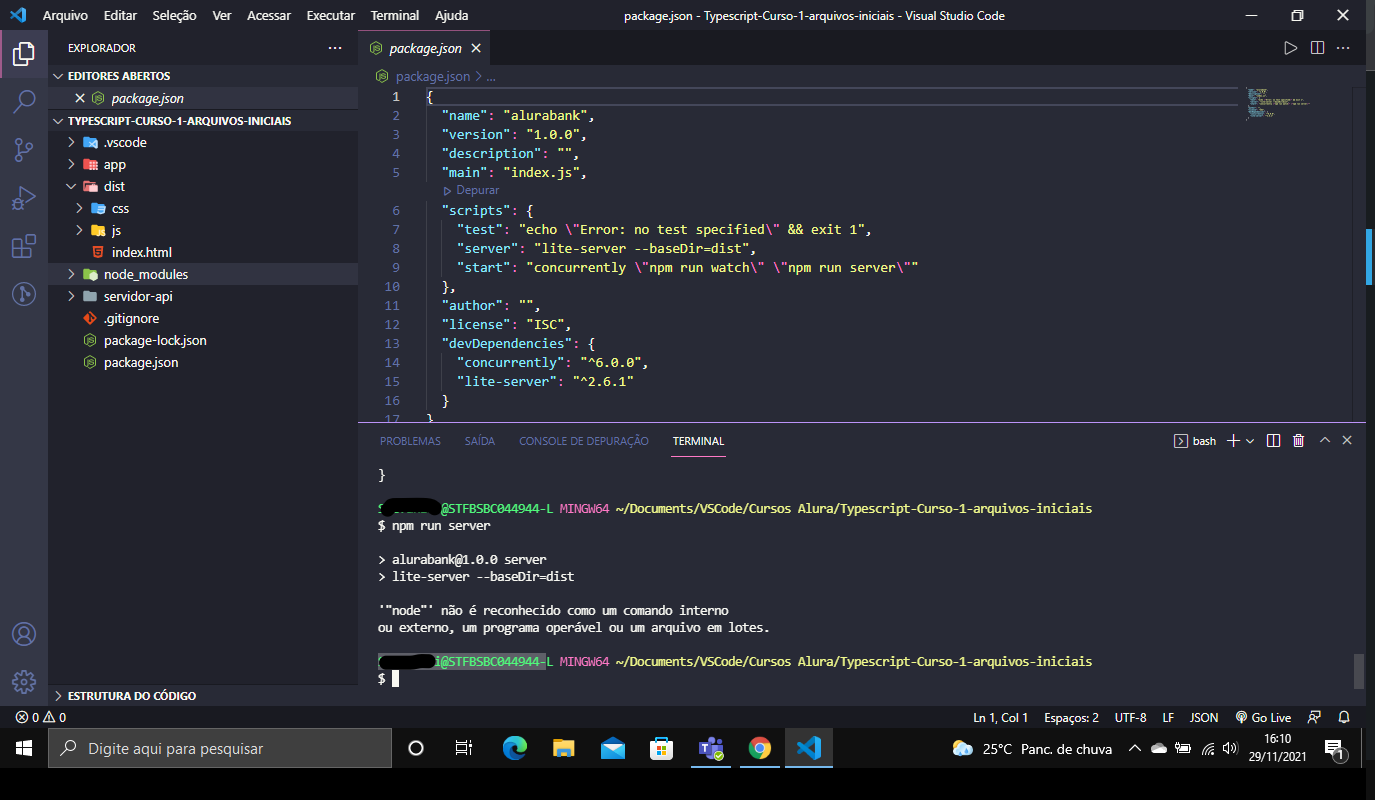Click Windows search box in taskbar
This screenshot has width=1375, height=800.
coord(220,748)
